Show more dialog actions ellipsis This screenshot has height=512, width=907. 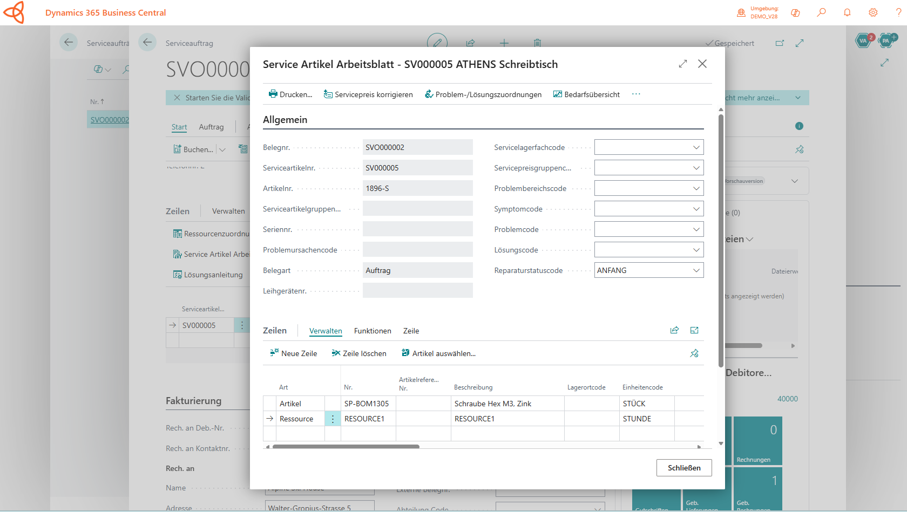(636, 94)
